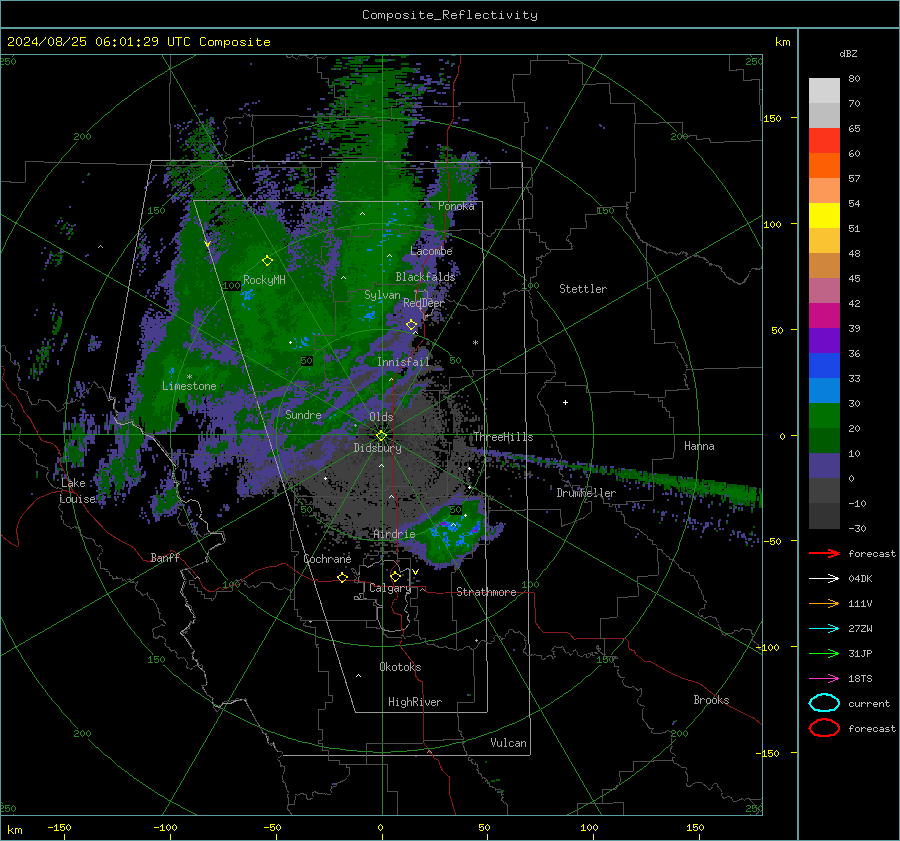Click the Blackfalds town label
This screenshot has height=841, width=900.
[425, 277]
